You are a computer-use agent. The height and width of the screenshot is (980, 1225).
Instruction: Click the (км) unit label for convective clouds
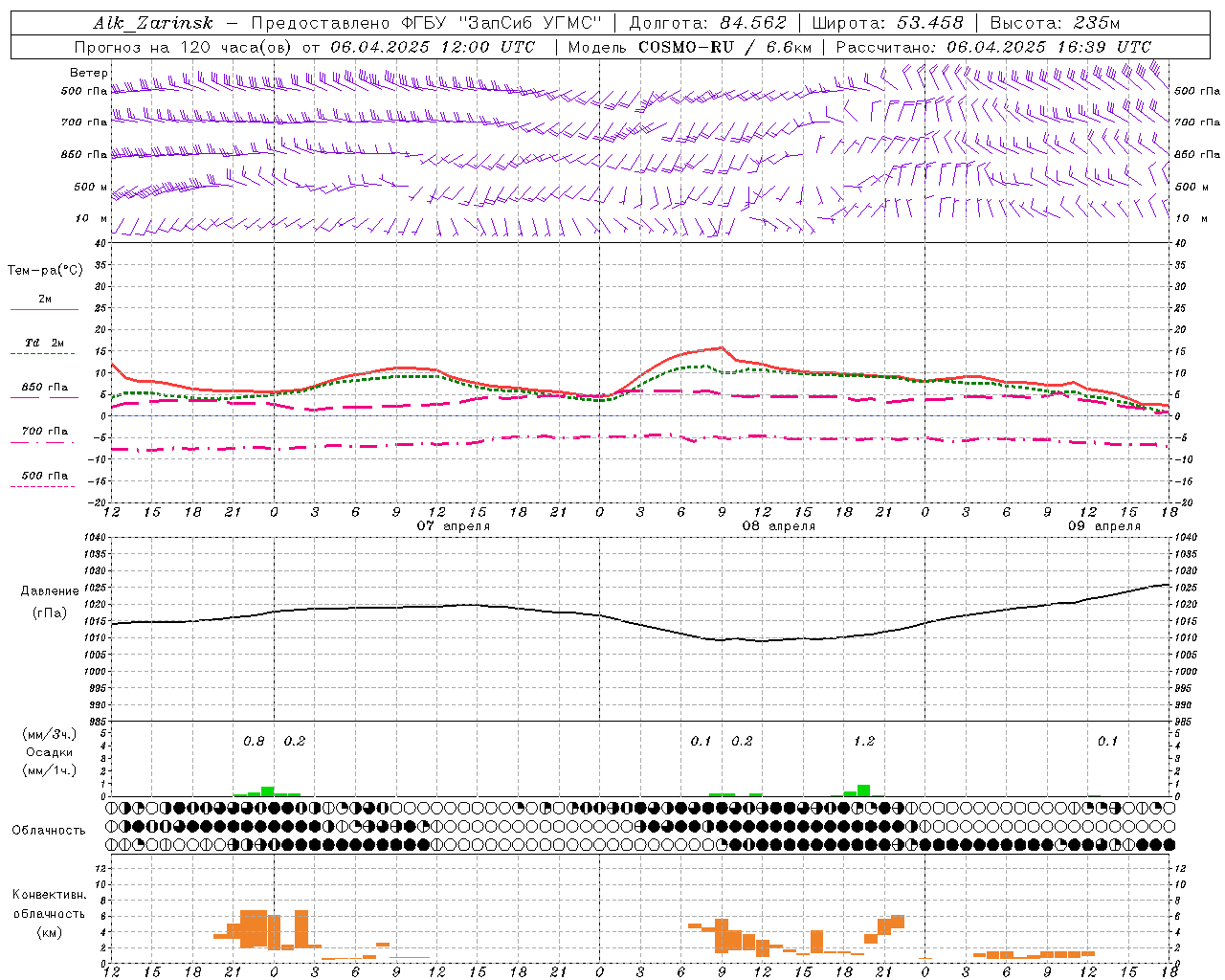49,932
